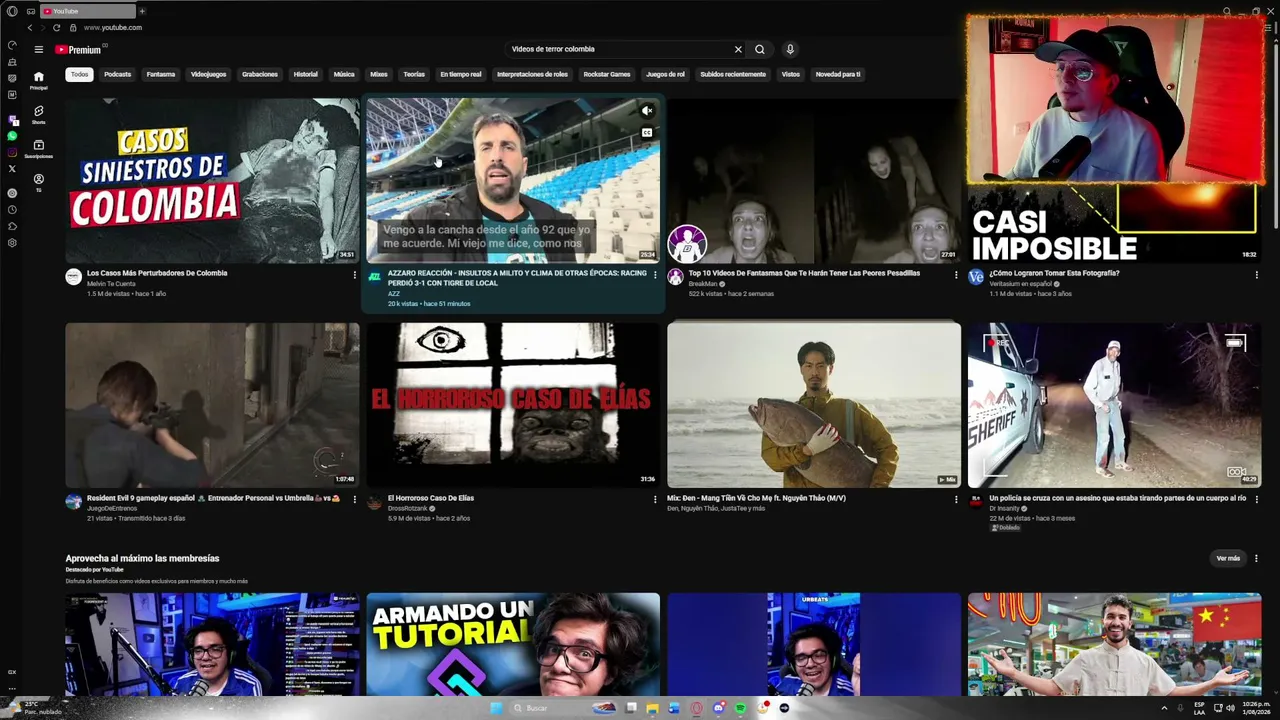The height and width of the screenshot is (720, 1280).
Task: Open options for Un policía se cruza video
Action: (x=1257, y=500)
